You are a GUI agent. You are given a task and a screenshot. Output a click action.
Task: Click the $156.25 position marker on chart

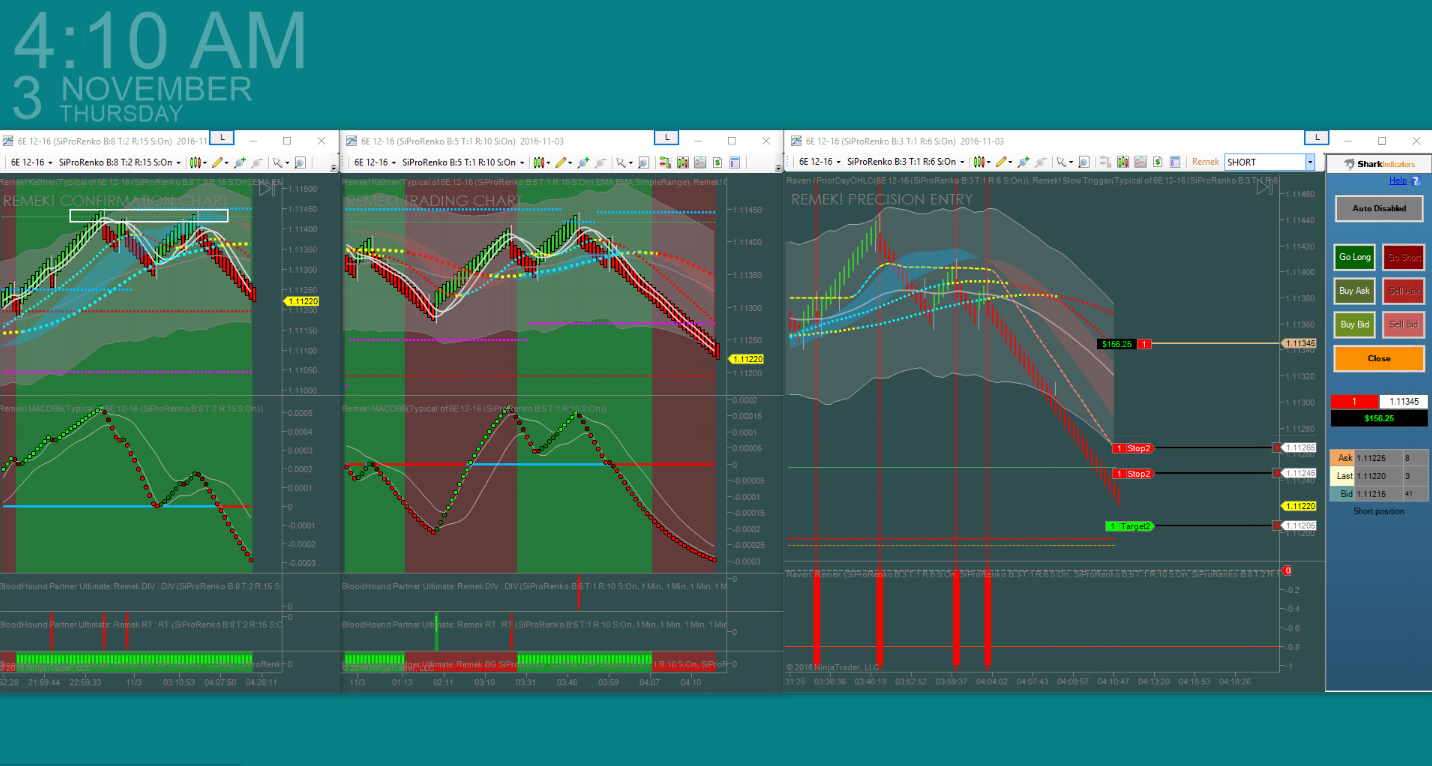point(1115,343)
